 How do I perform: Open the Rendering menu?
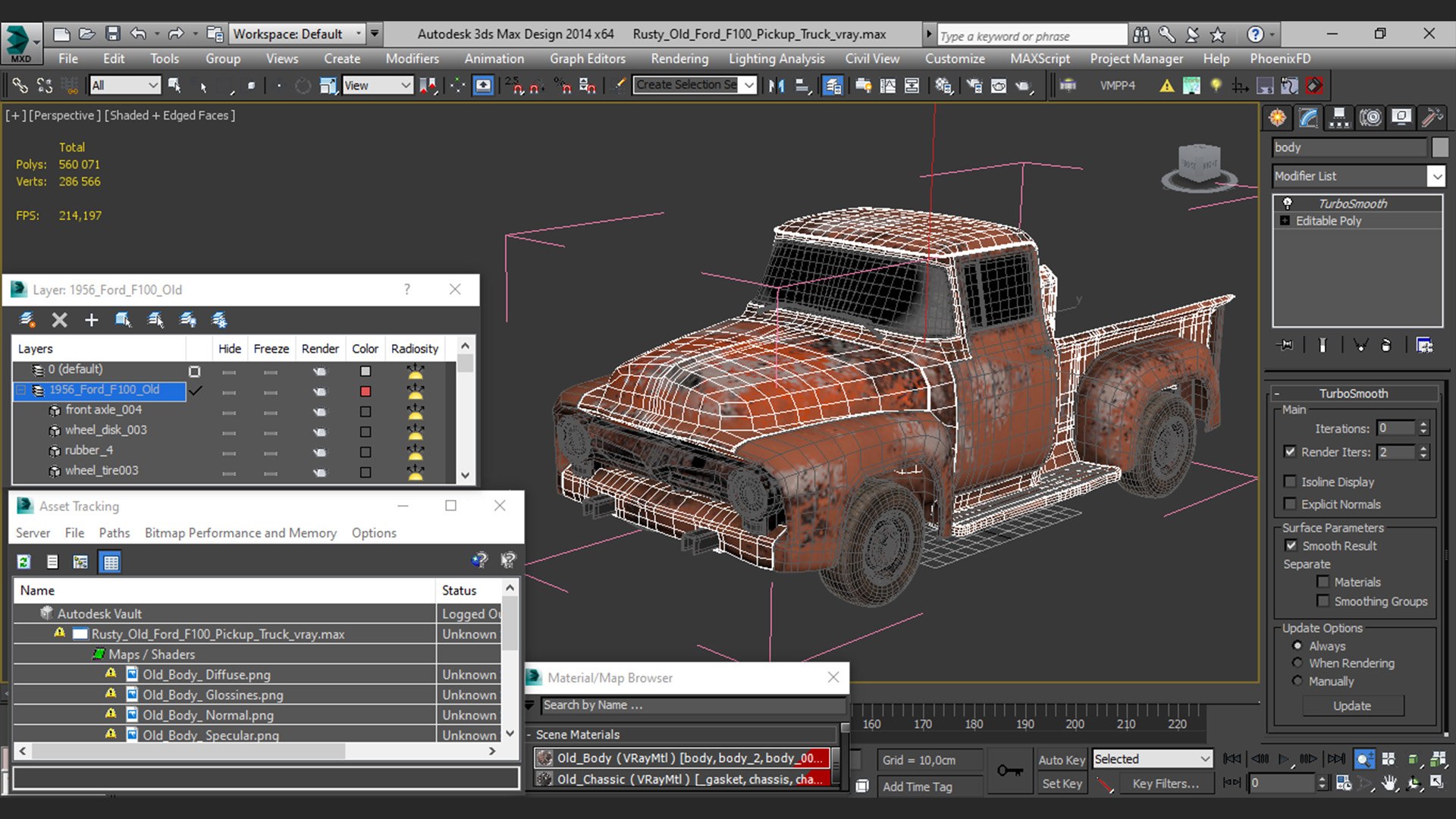[679, 58]
